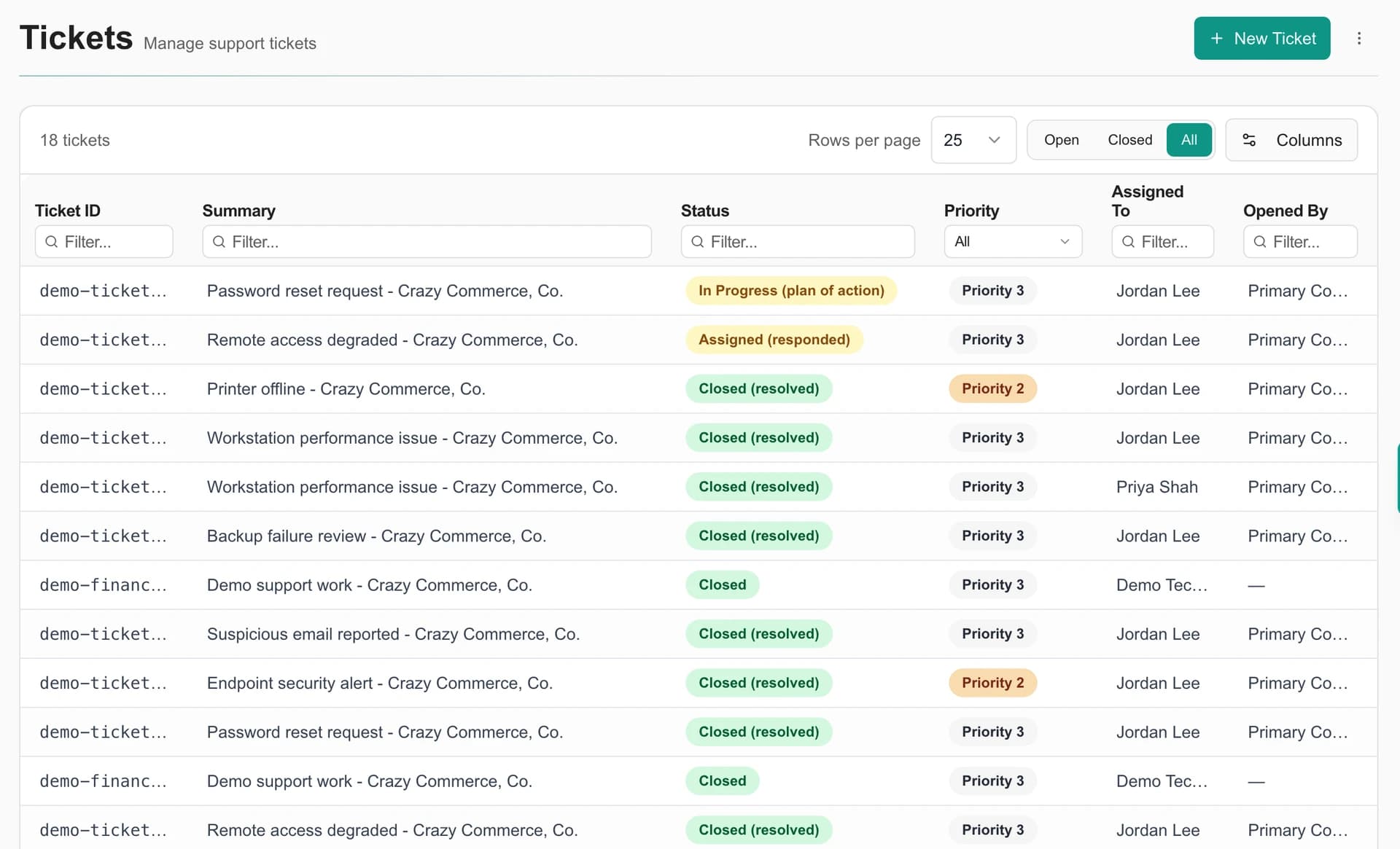Click the plus icon on New Ticket
Image resolution: width=1400 pixels, height=849 pixels.
pos(1216,39)
